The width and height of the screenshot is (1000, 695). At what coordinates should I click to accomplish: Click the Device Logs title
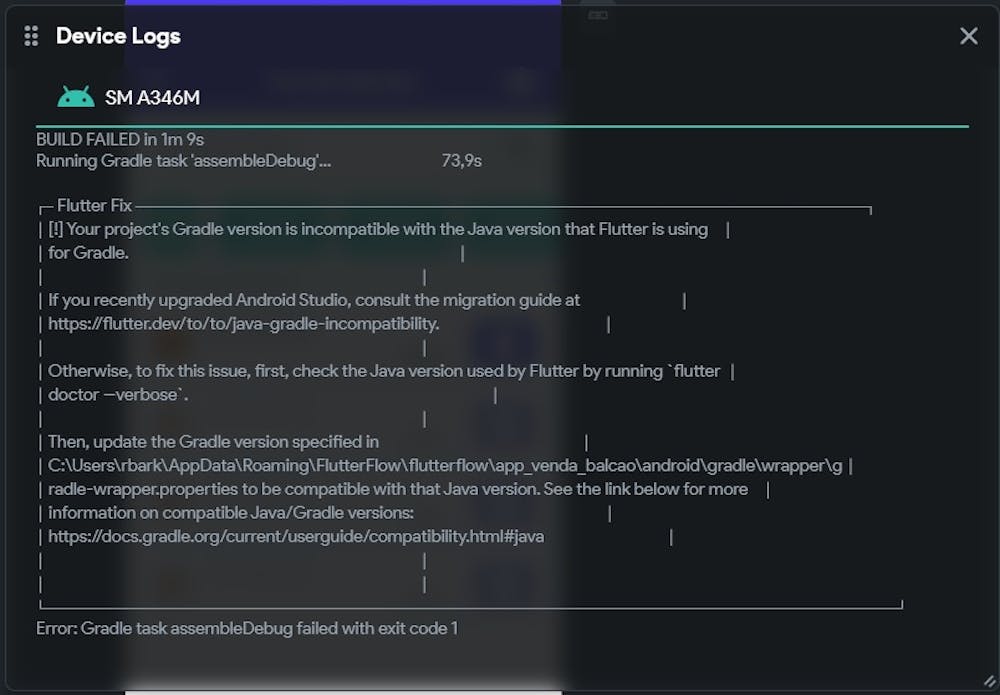click(x=118, y=36)
